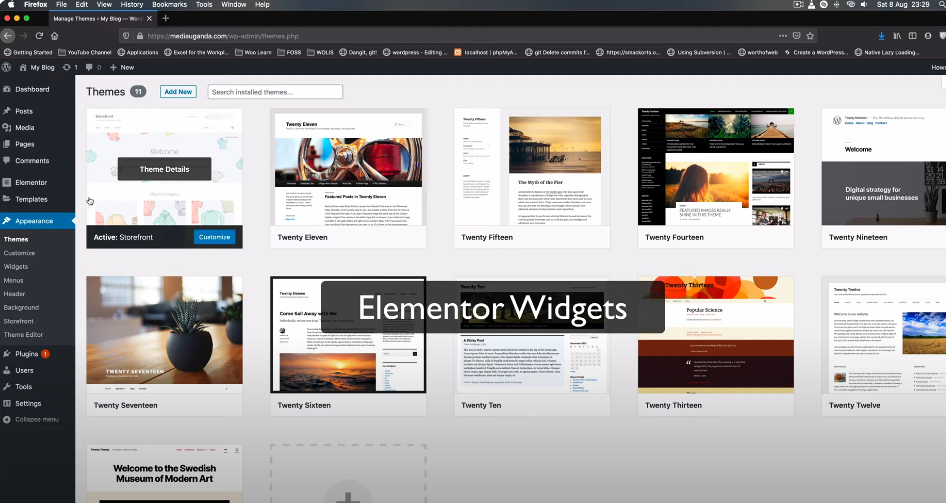
Task: Open the localhost phpMyAdmin bookmark
Action: pyautogui.click(x=486, y=52)
